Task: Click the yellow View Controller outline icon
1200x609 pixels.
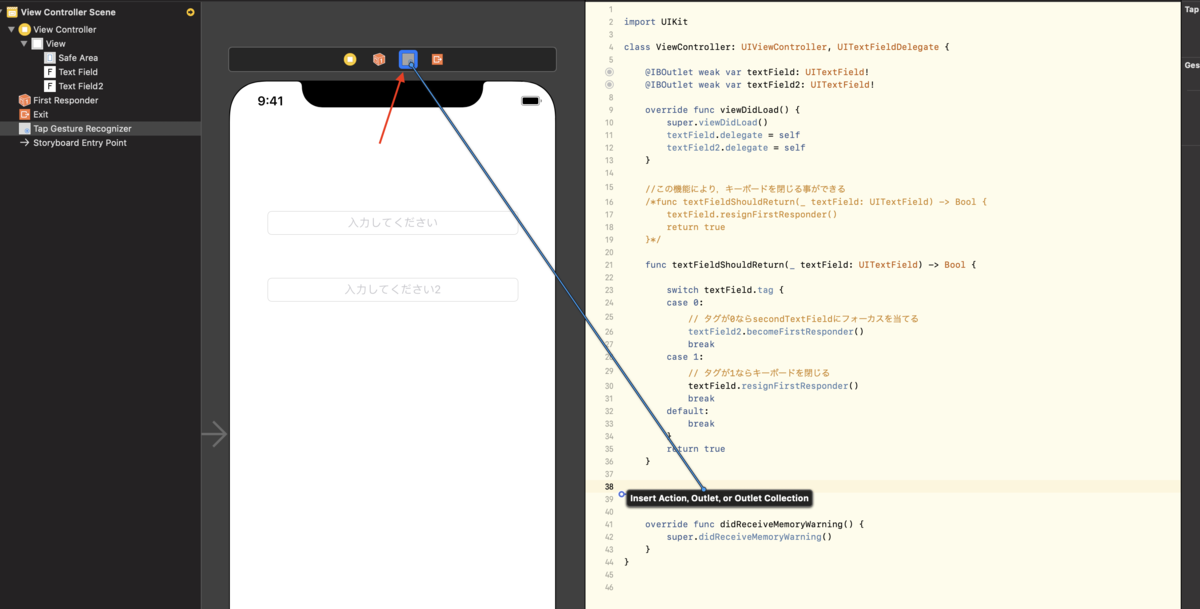Action: click(x=25, y=30)
